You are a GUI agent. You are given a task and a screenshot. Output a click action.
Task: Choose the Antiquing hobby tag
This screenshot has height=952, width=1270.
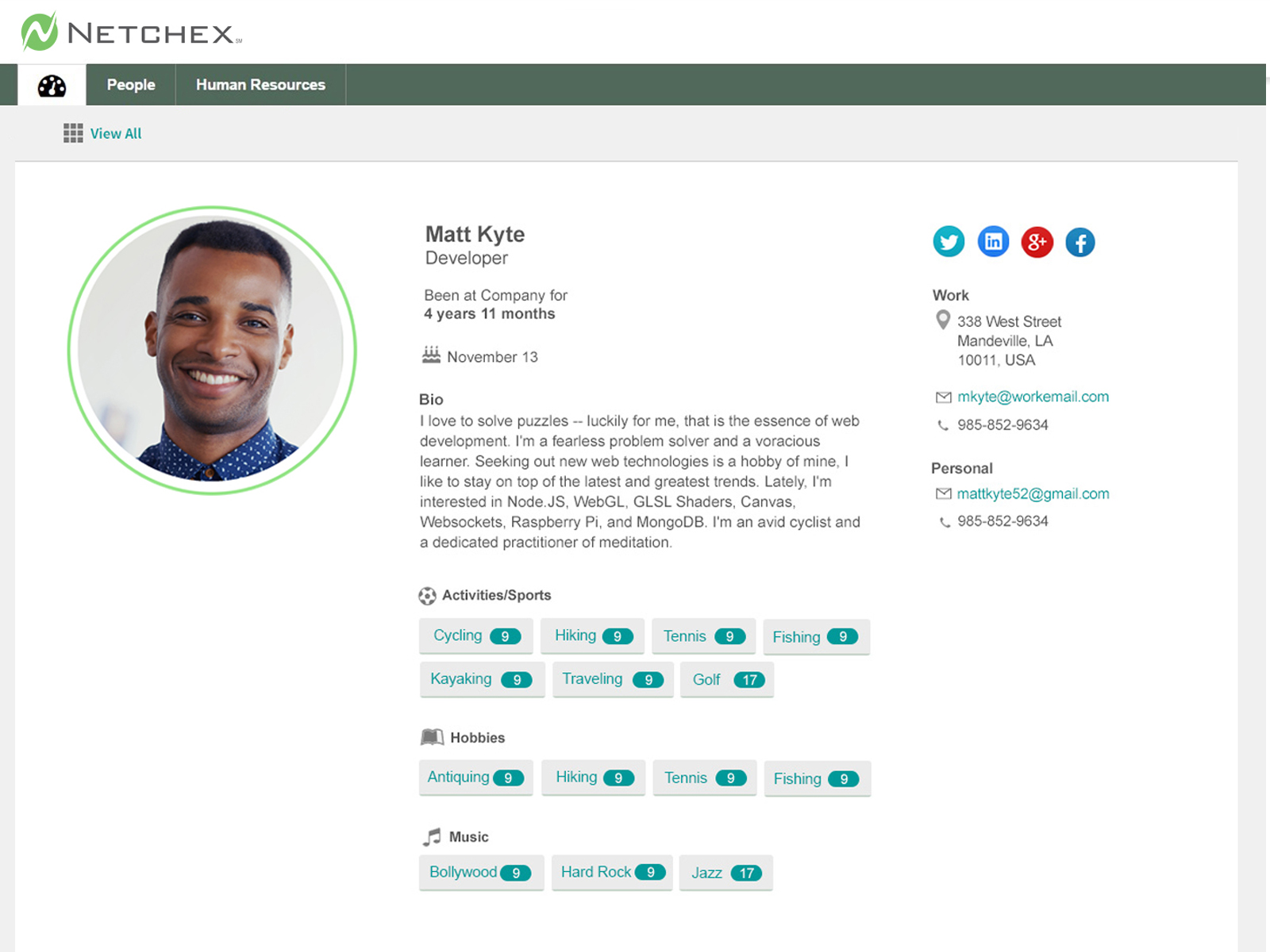[475, 778]
